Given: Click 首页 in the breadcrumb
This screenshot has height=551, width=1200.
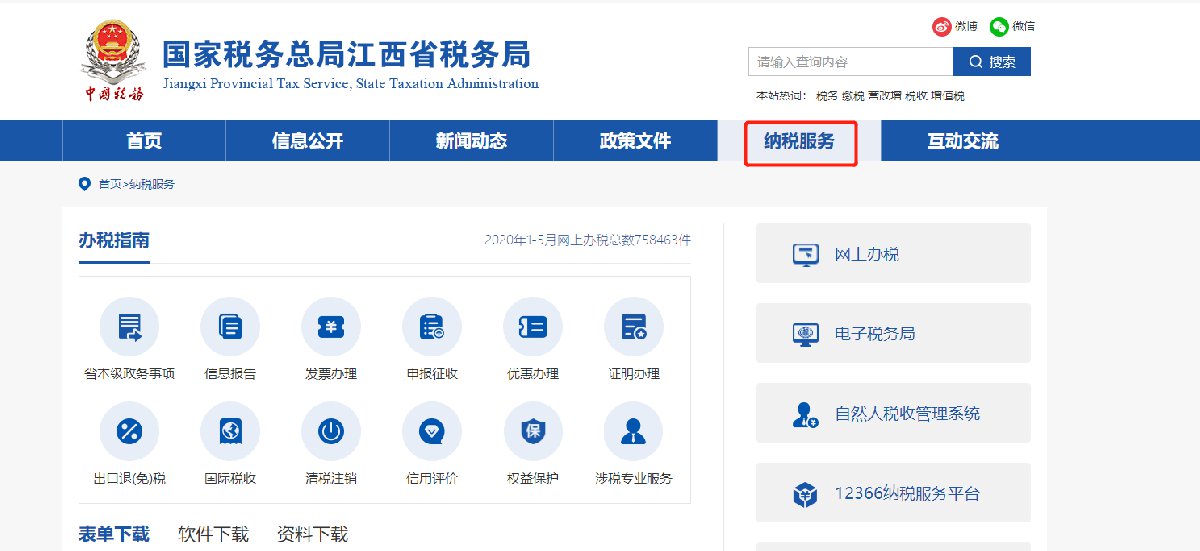Looking at the screenshot, I should pyautogui.click(x=109, y=184).
